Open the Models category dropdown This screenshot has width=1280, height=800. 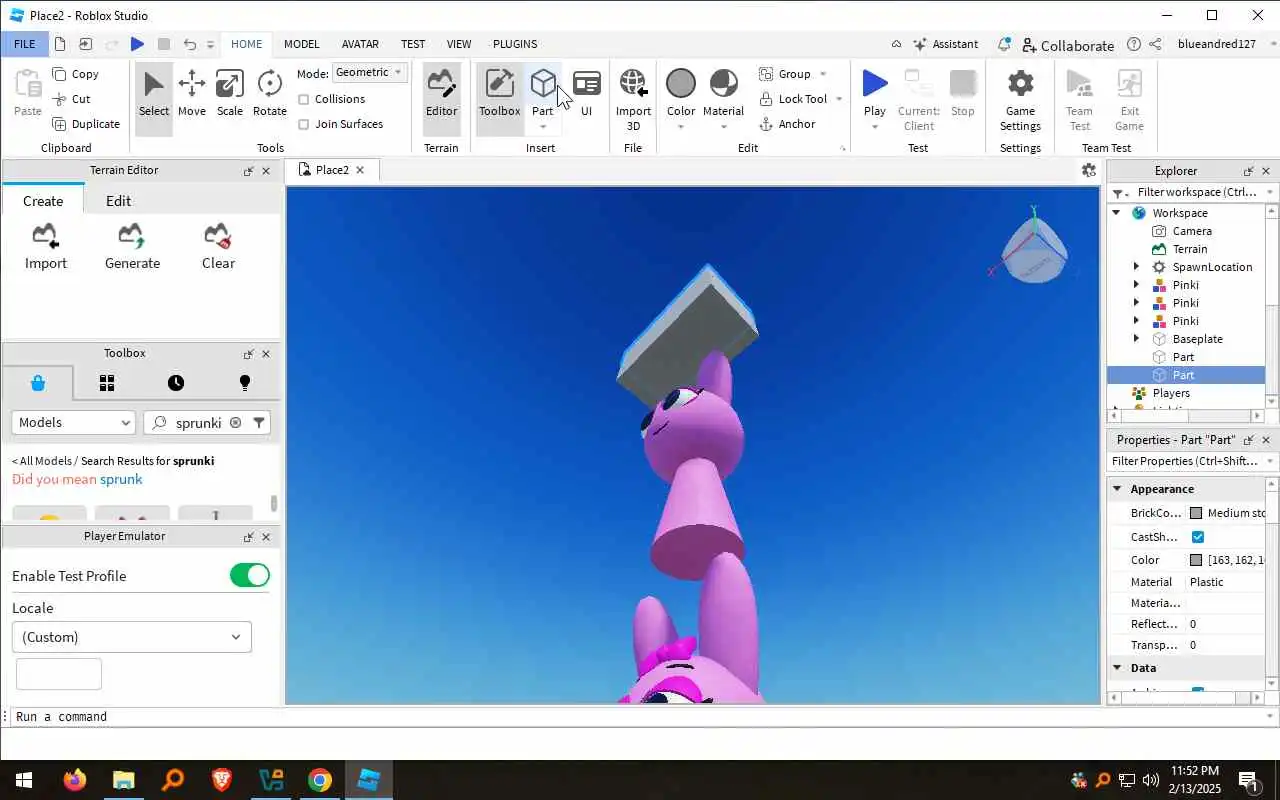pos(73,423)
